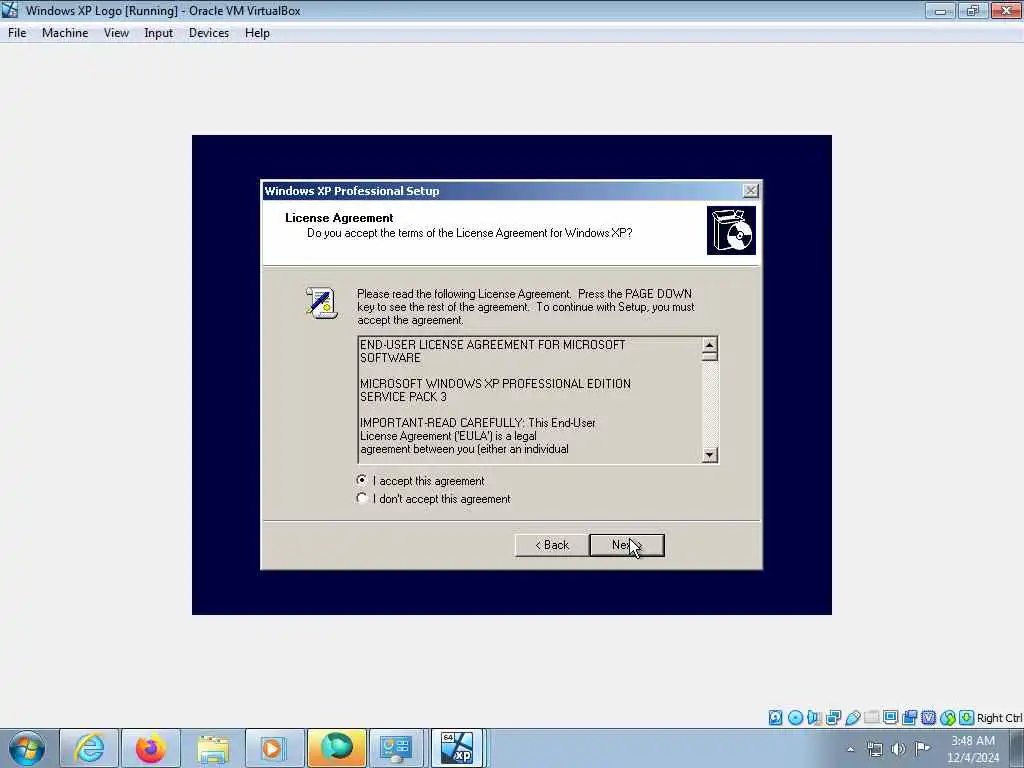1024x768 pixels.
Task: Open the Windows Start orb
Action: (27, 748)
